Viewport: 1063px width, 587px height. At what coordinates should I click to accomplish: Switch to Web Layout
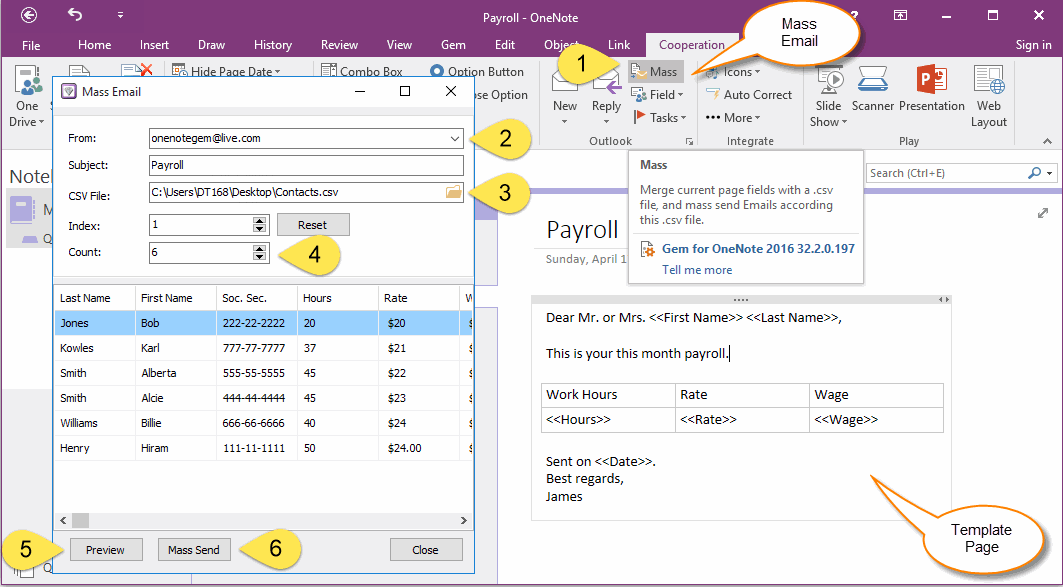988,97
